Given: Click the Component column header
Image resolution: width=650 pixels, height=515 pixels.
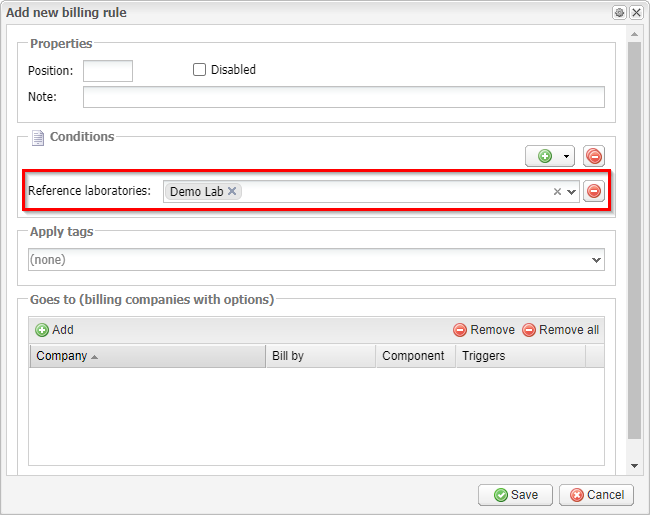Looking at the screenshot, I should click(415, 356).
